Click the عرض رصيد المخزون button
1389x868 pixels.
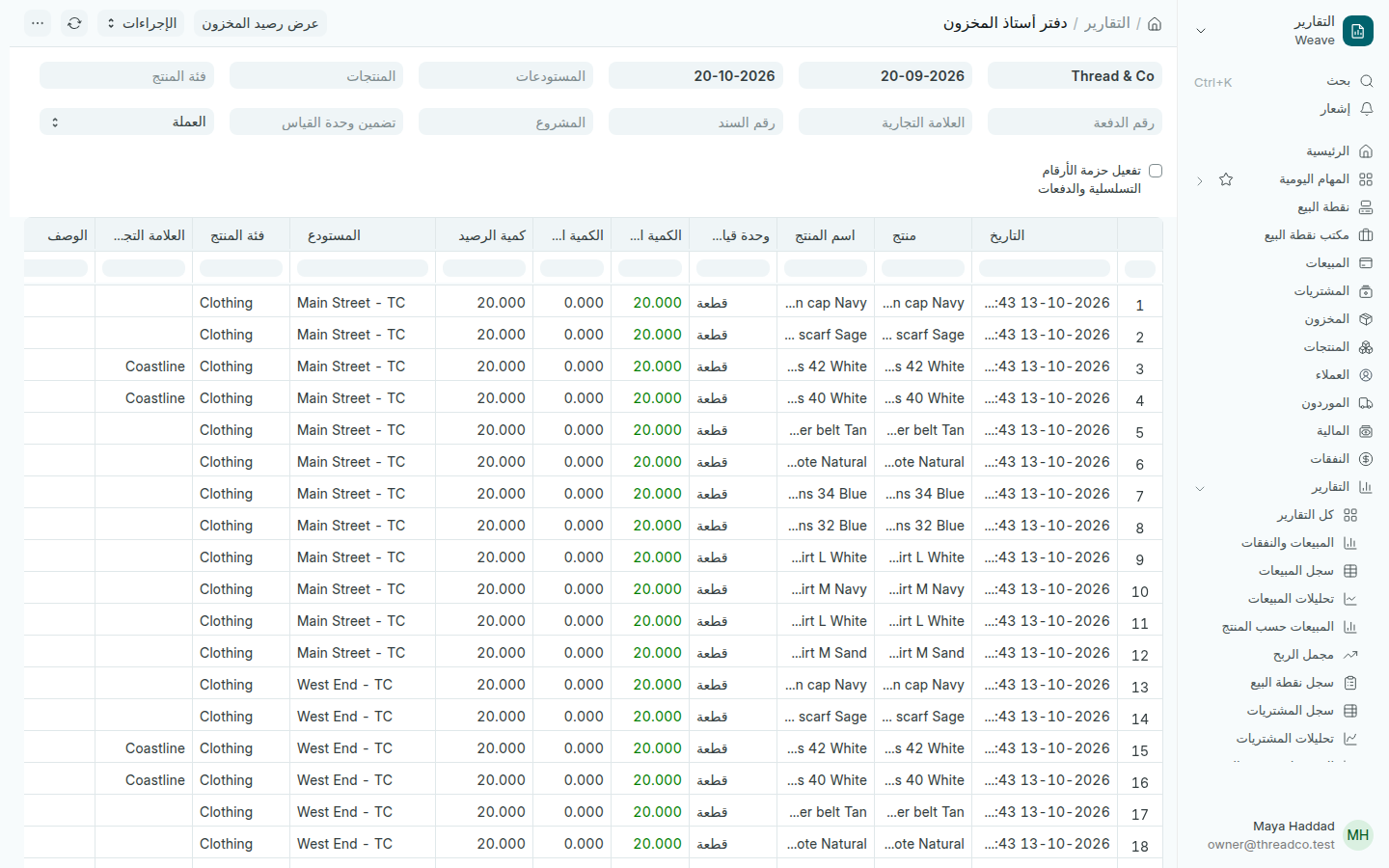tap(260, 23)
